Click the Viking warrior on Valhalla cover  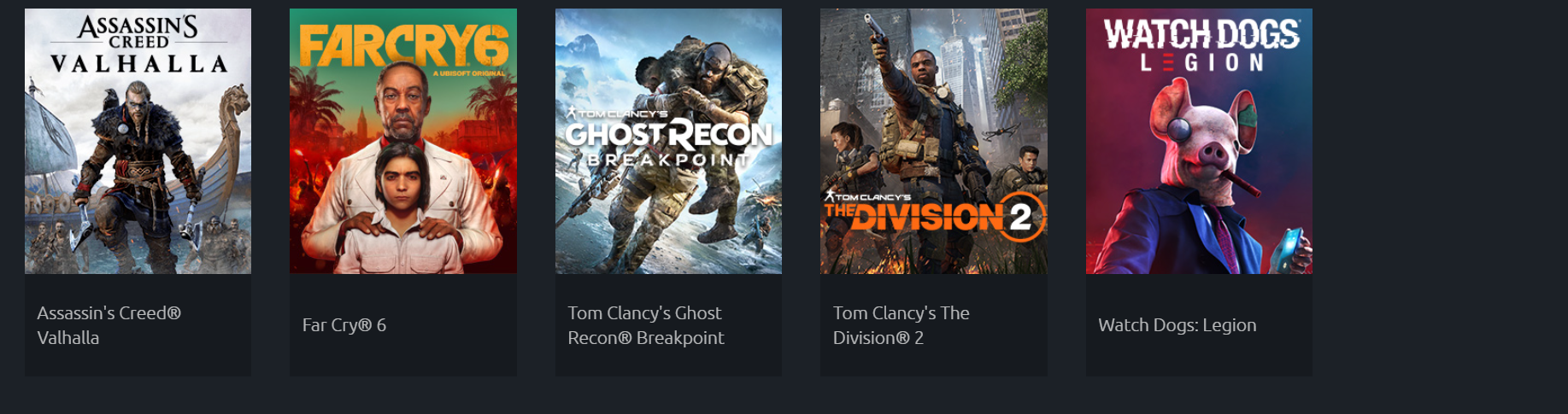[x=137, y=162]
